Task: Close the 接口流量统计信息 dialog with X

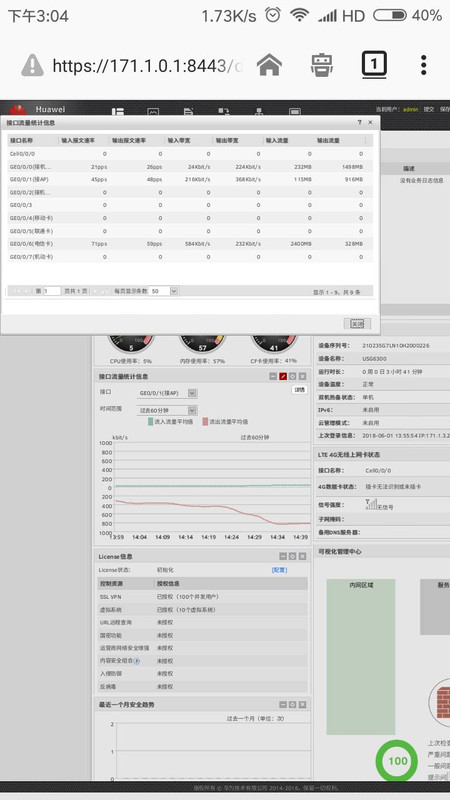Action: [x=370, y=122]
